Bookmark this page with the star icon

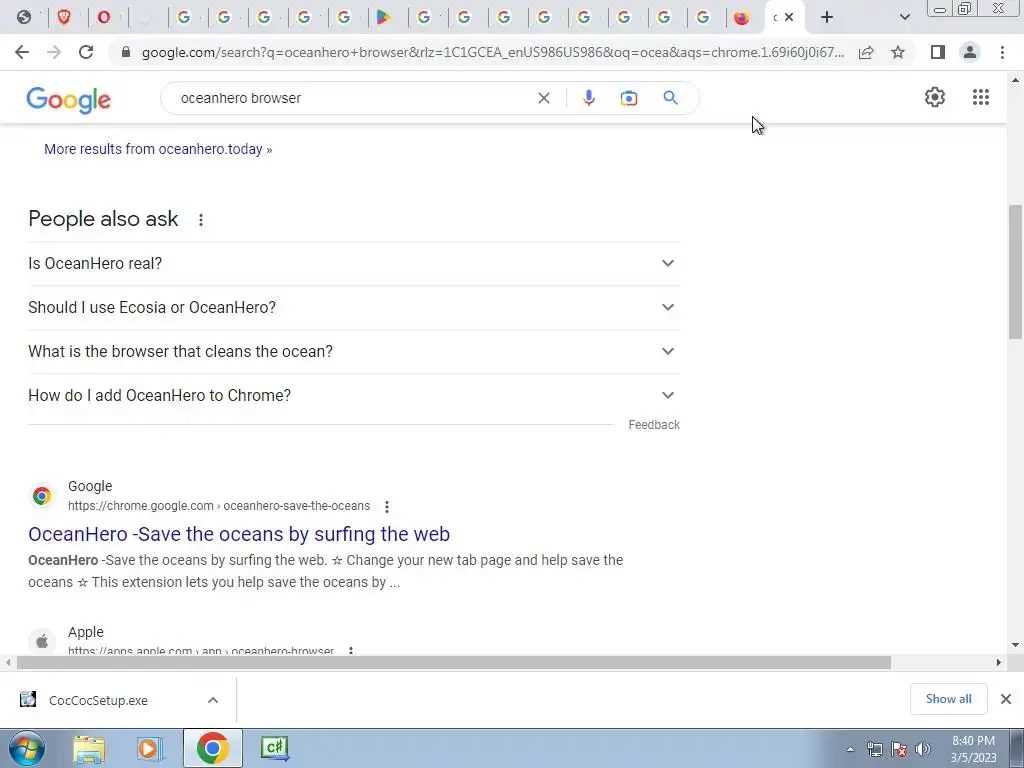898,52
